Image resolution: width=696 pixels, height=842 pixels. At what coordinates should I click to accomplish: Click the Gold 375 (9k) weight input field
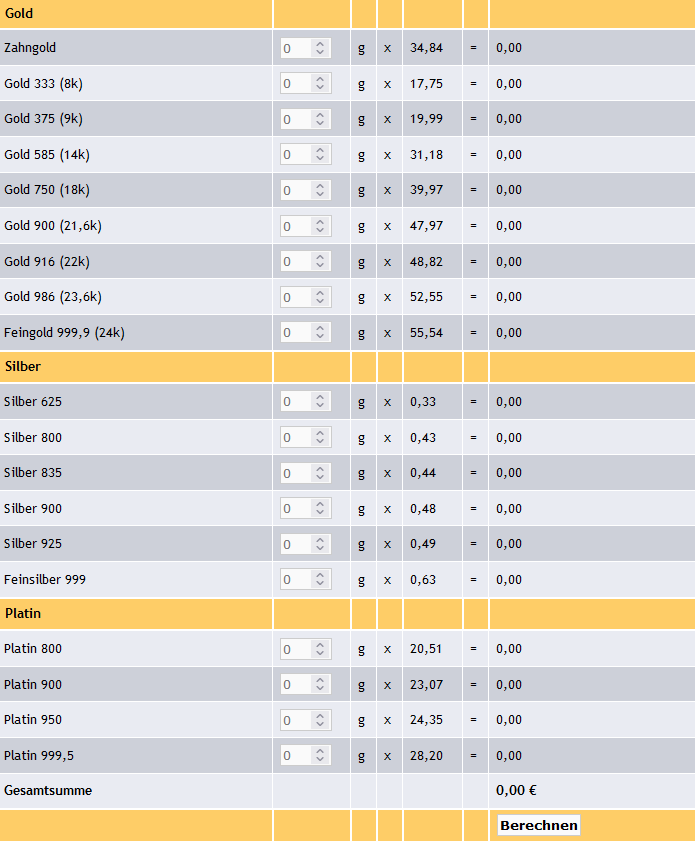coord(296,119)
